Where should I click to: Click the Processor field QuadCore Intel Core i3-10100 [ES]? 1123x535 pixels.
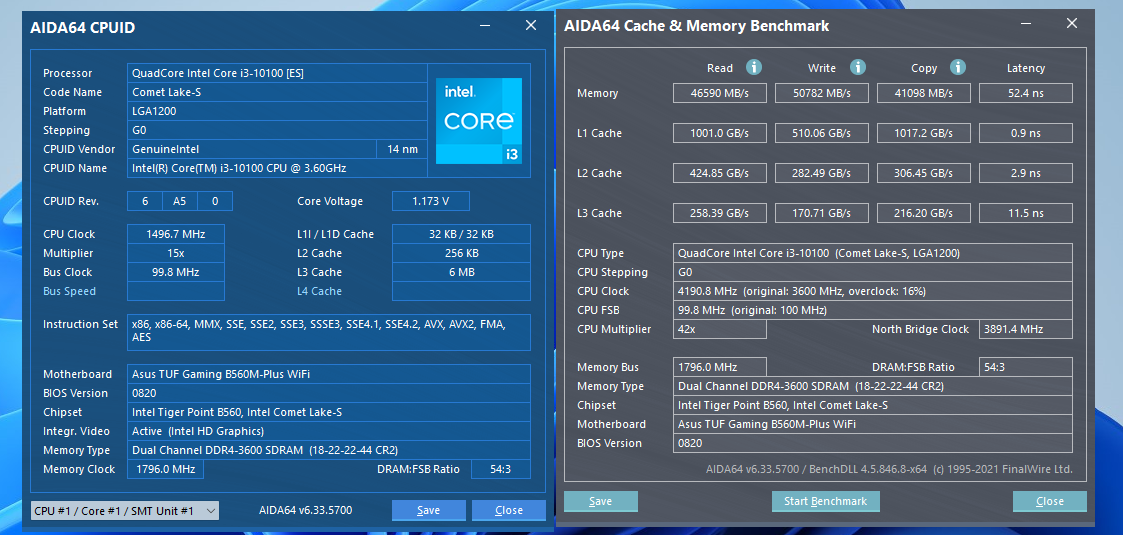coord(277,73)
